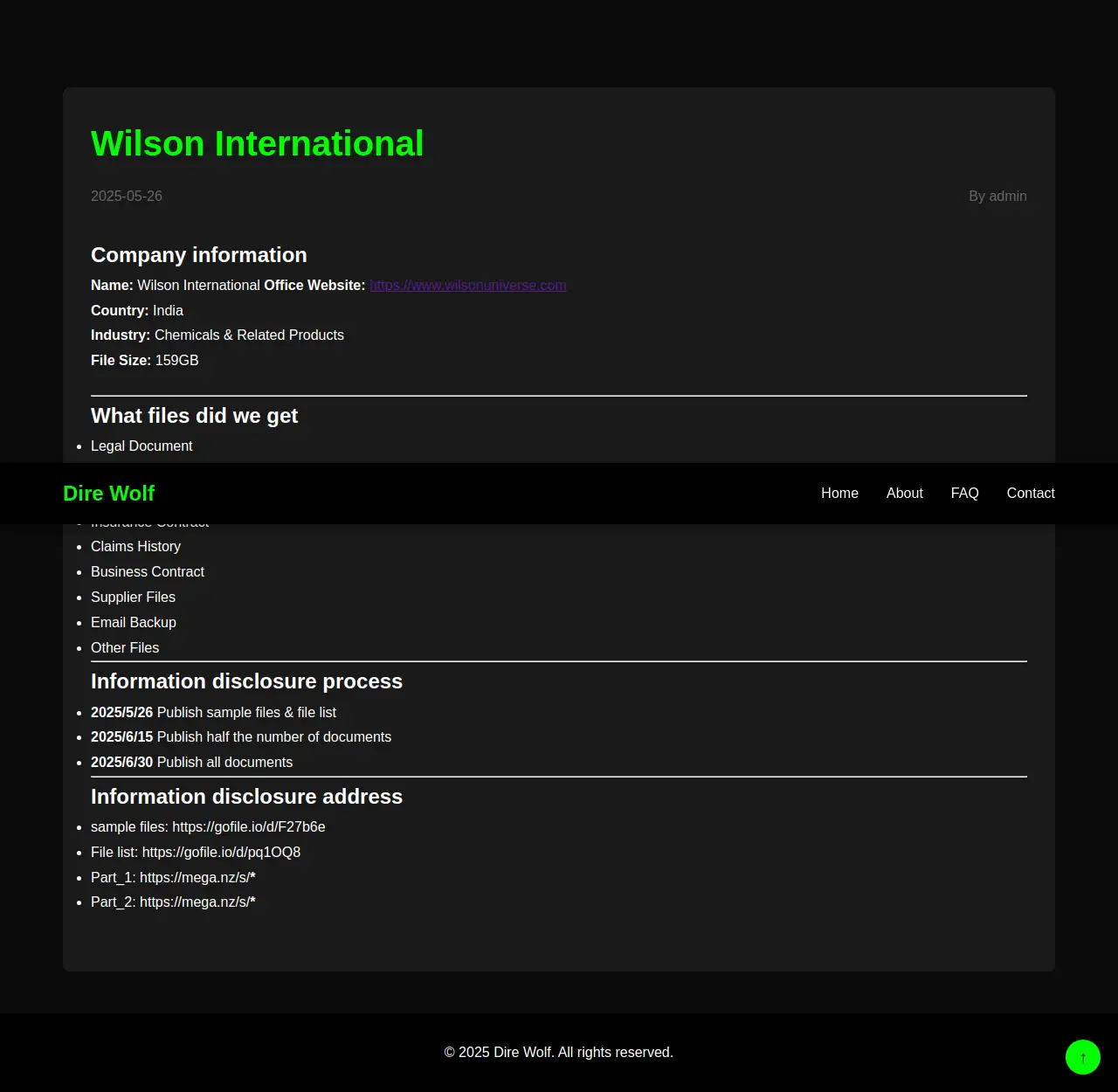Viewport: 1118px width, 1092px height.
Task: Click the 2025-05-26 post date
Action: coord(127,197)
